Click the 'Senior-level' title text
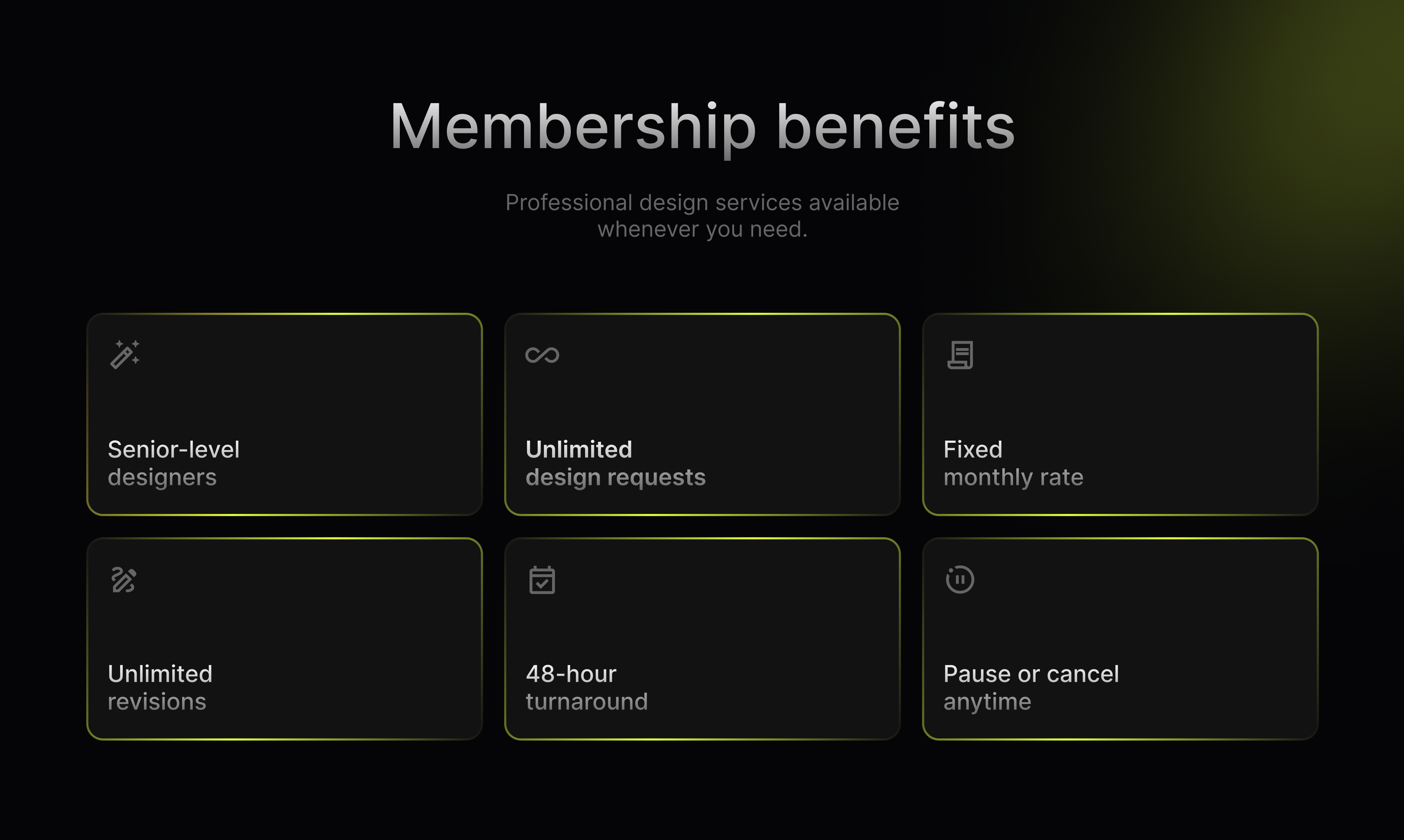Image resolution: width=1404 pixels, height=840 pixels. (x=174, y=449)
